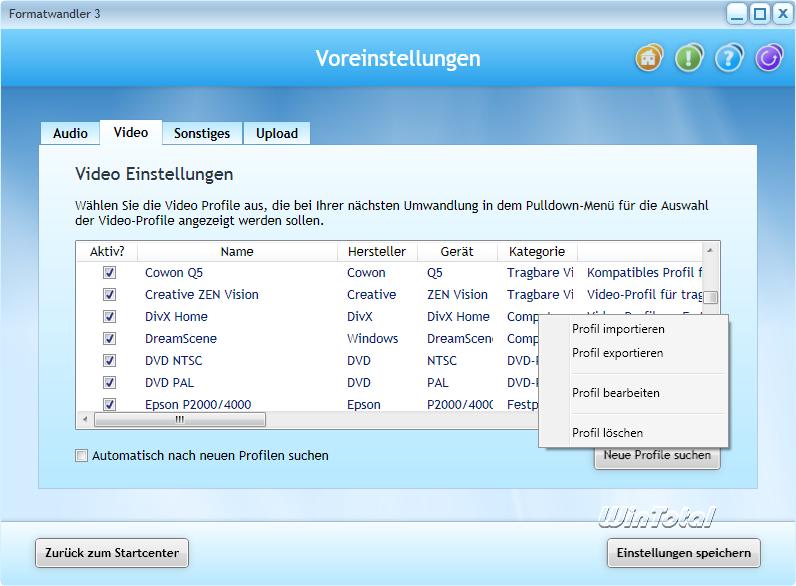Switch to the Audio tab

[x=70, y=134]
